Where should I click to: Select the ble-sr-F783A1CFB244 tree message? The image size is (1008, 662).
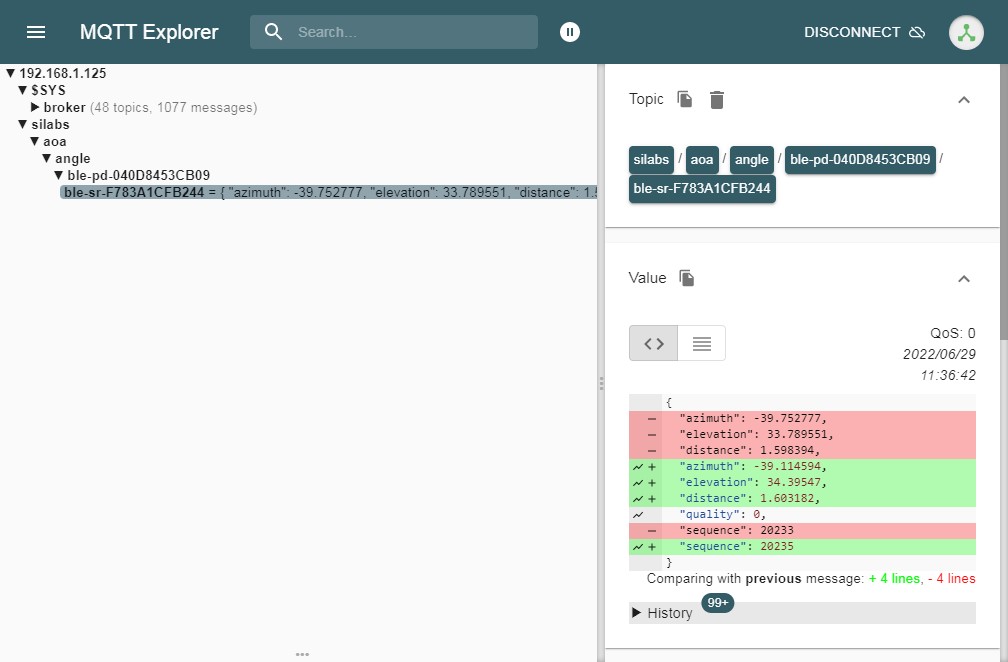pos(328,192)
